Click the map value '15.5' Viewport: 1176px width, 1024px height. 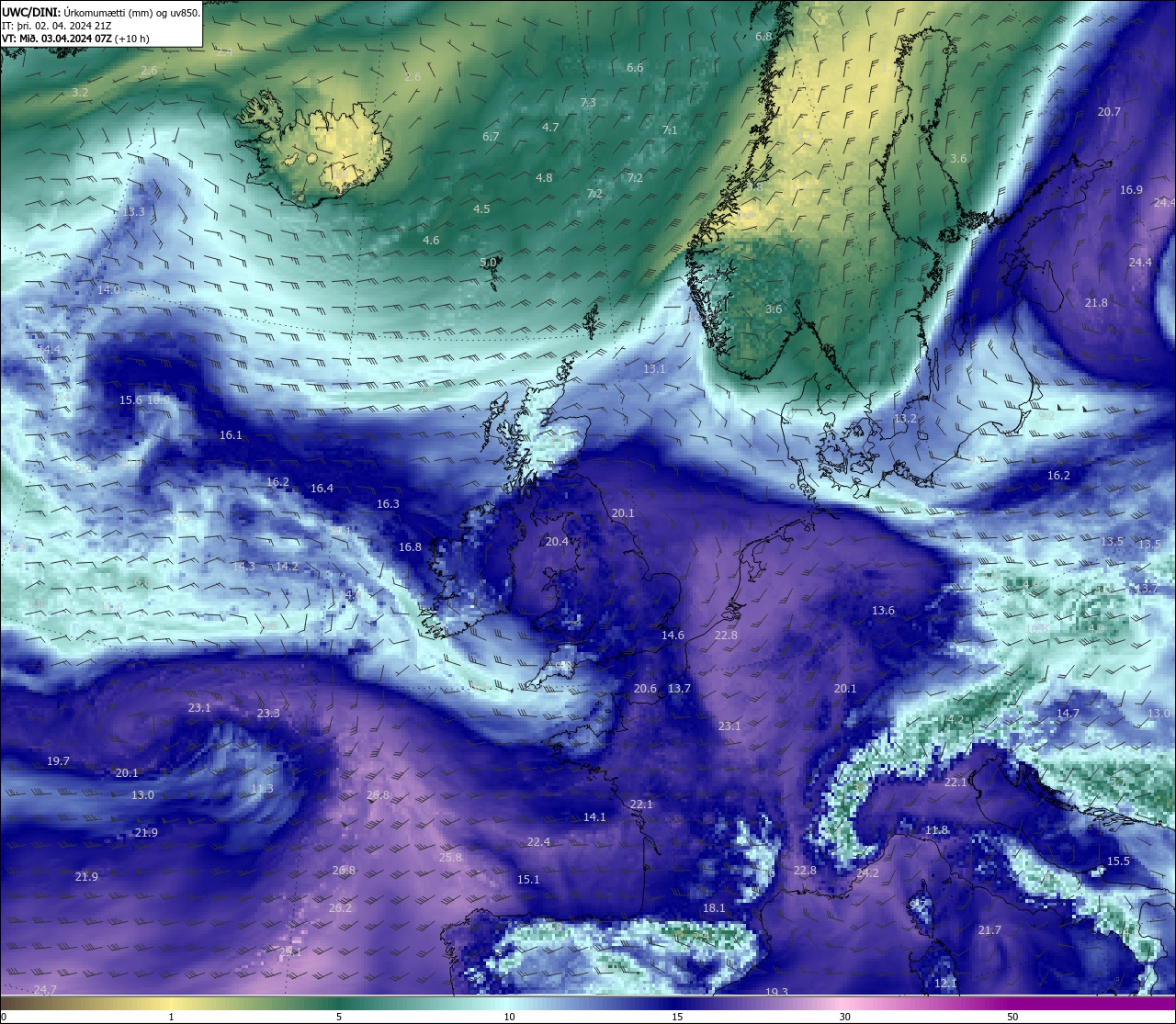pos(1118,861)
